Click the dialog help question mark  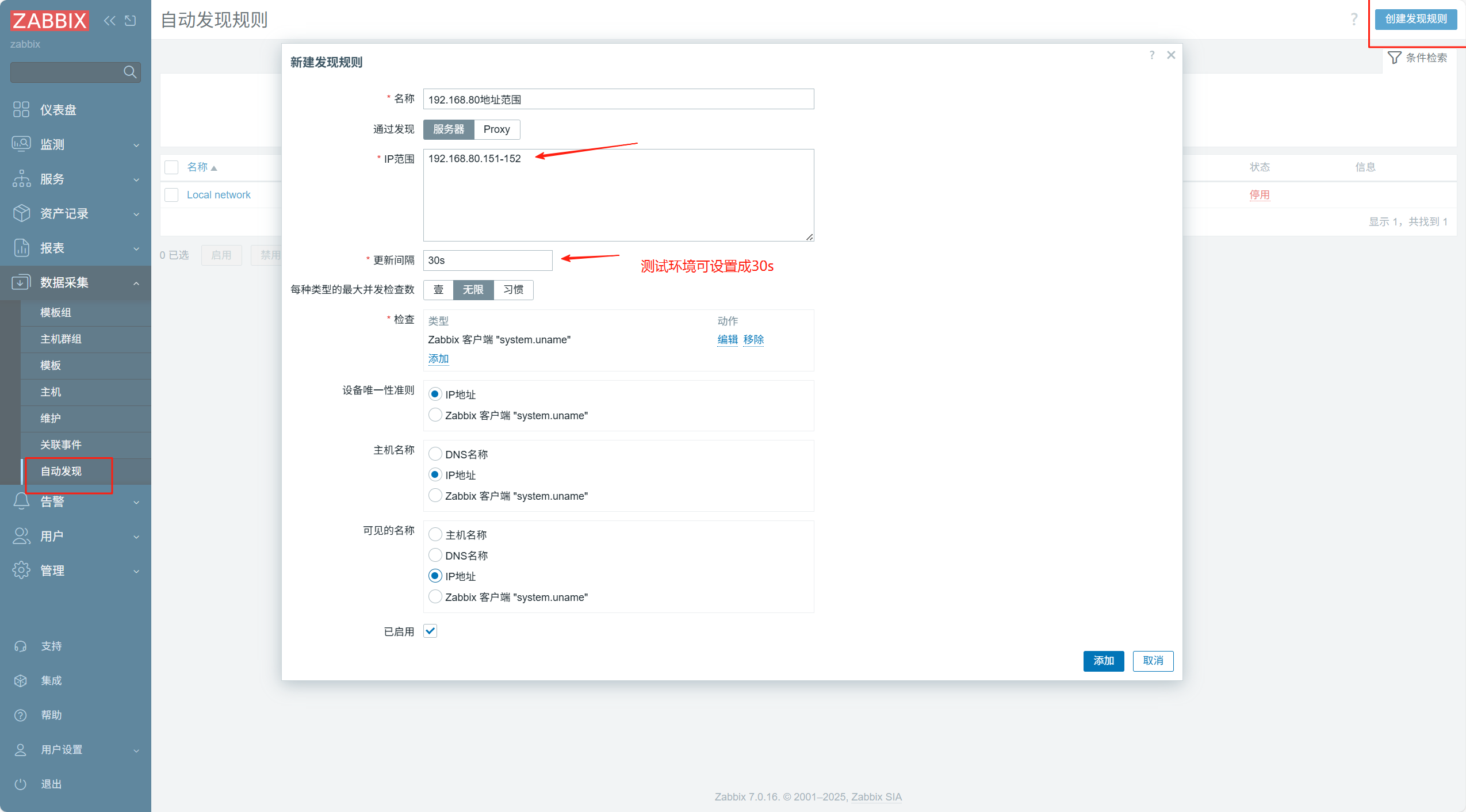click(1152, 55)
